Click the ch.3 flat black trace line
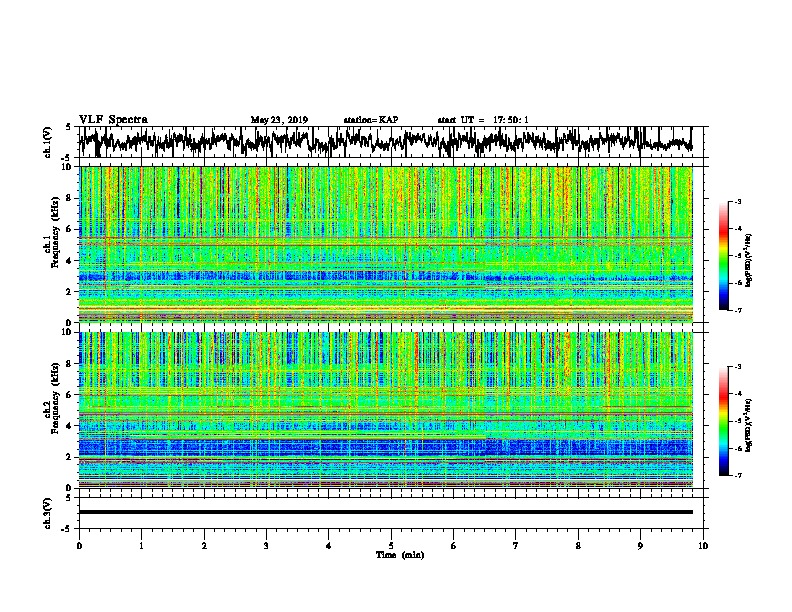792x612 pixels. (386, 512)
